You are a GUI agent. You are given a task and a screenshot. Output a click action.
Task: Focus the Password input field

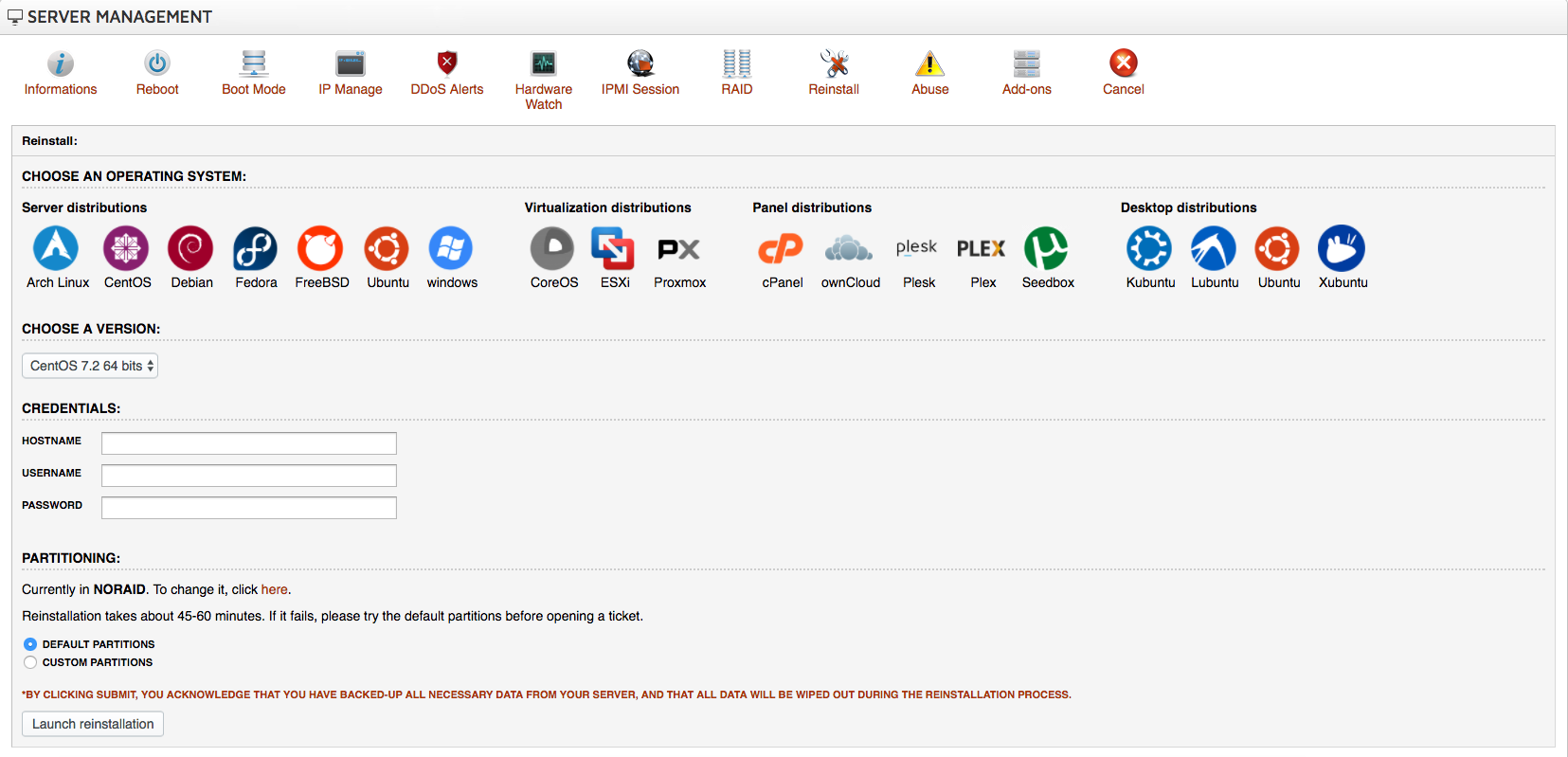(x=248, y=508)
